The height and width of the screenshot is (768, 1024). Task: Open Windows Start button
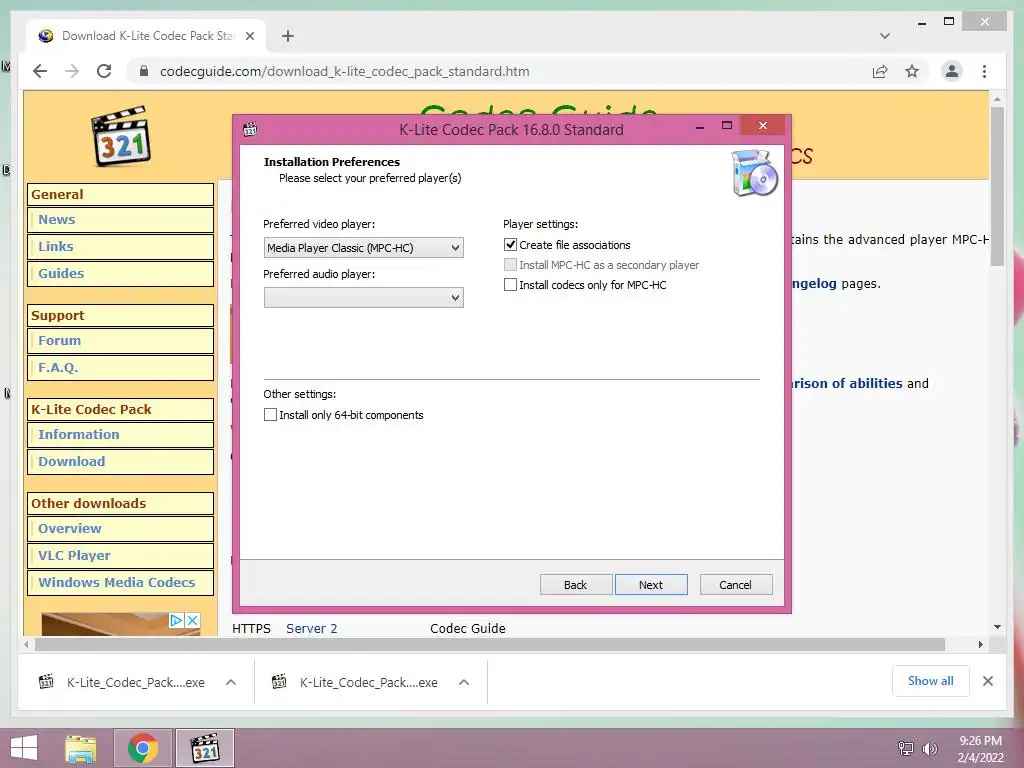[24, 748]
